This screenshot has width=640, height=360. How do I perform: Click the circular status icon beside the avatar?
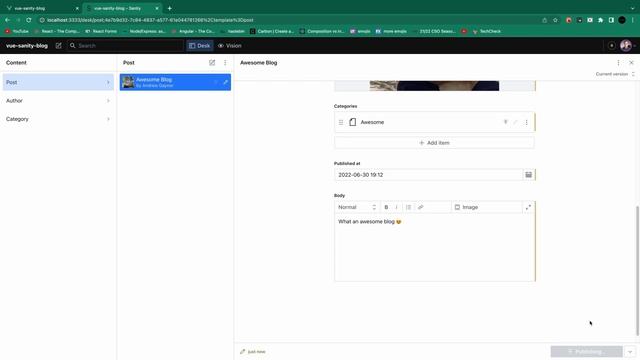pyautogui.click(x=611, y=46)
